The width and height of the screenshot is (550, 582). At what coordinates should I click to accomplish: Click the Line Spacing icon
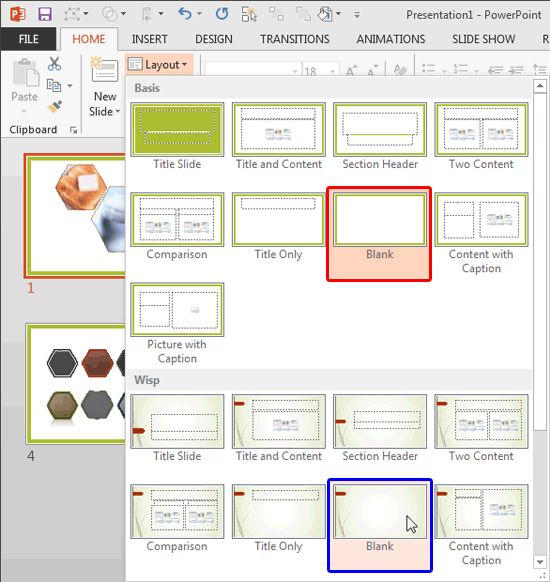click(539, 69)
